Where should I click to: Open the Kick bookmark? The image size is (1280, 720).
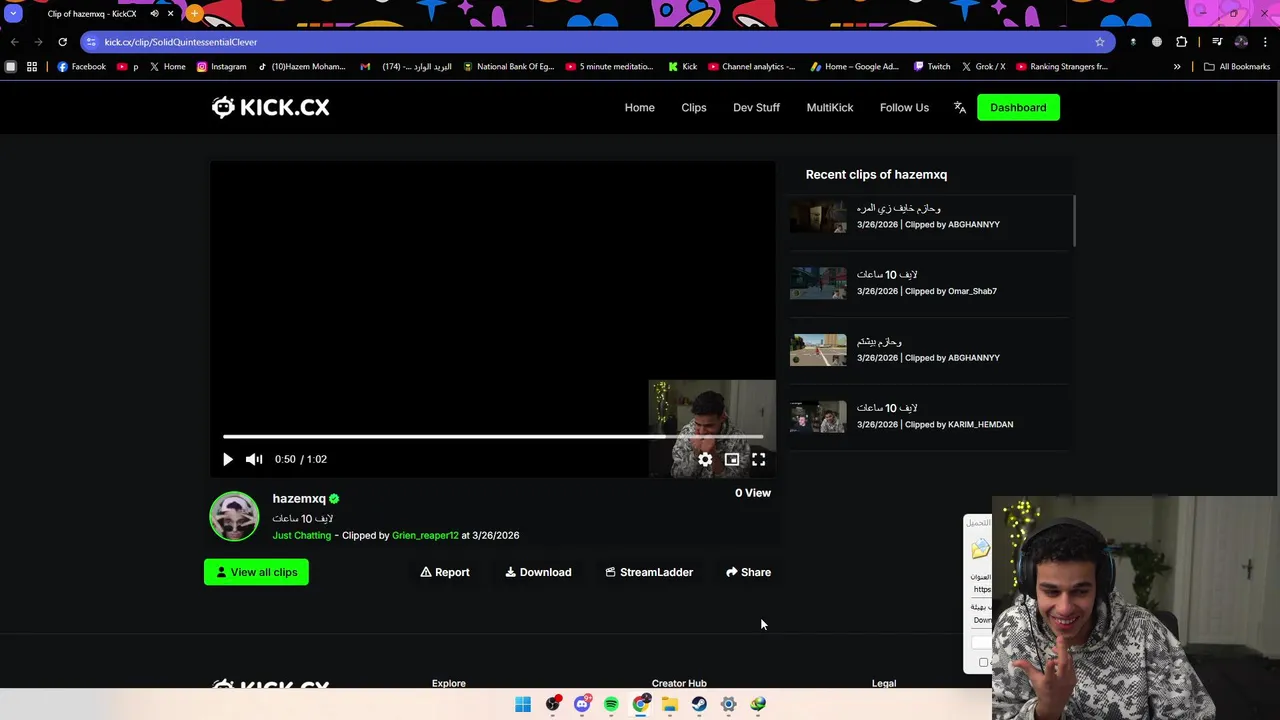(683, 67)
